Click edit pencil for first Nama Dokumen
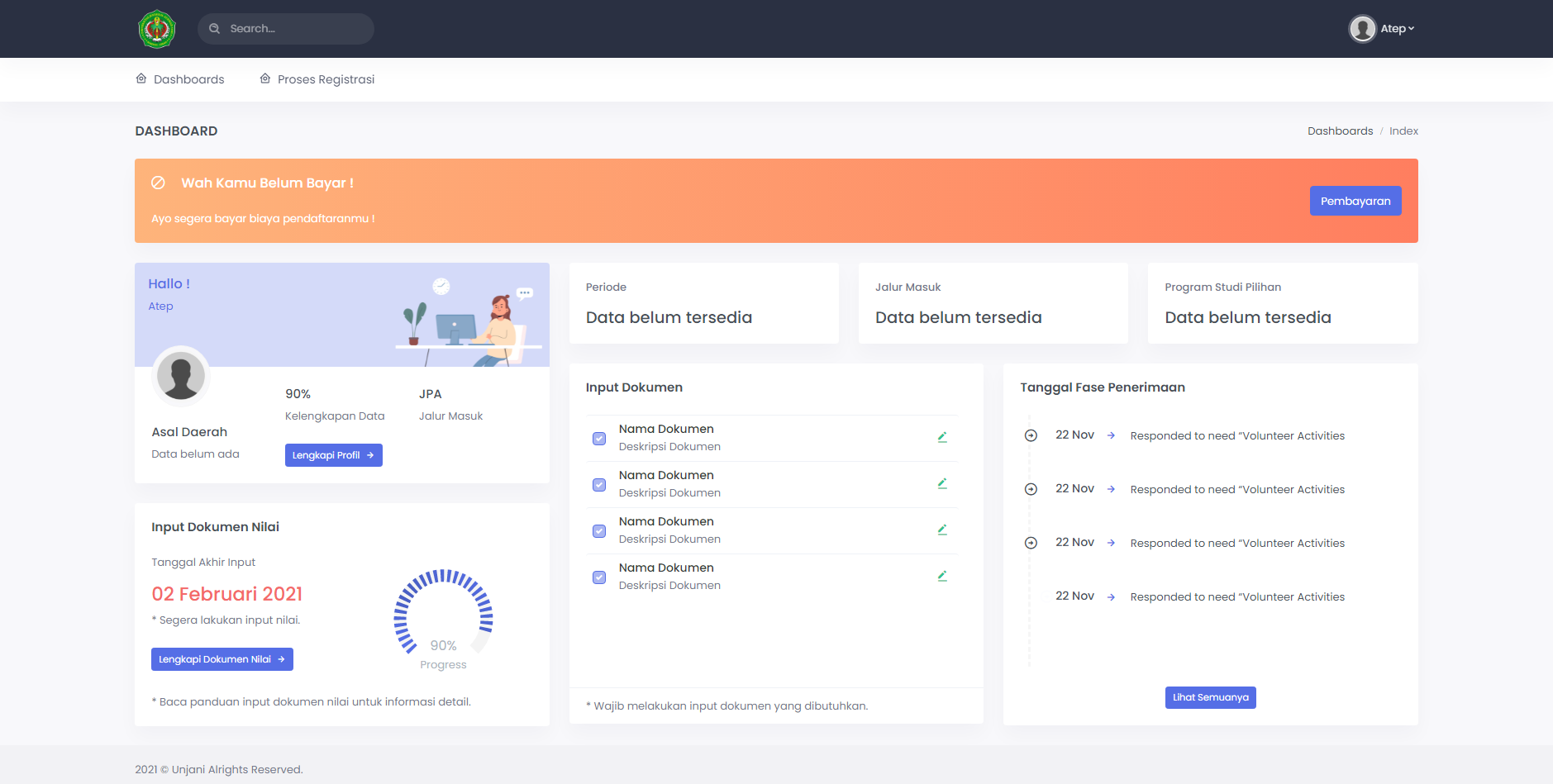Image resolution: width=1553 pixels, height=784 pixels. pos(942,437)
